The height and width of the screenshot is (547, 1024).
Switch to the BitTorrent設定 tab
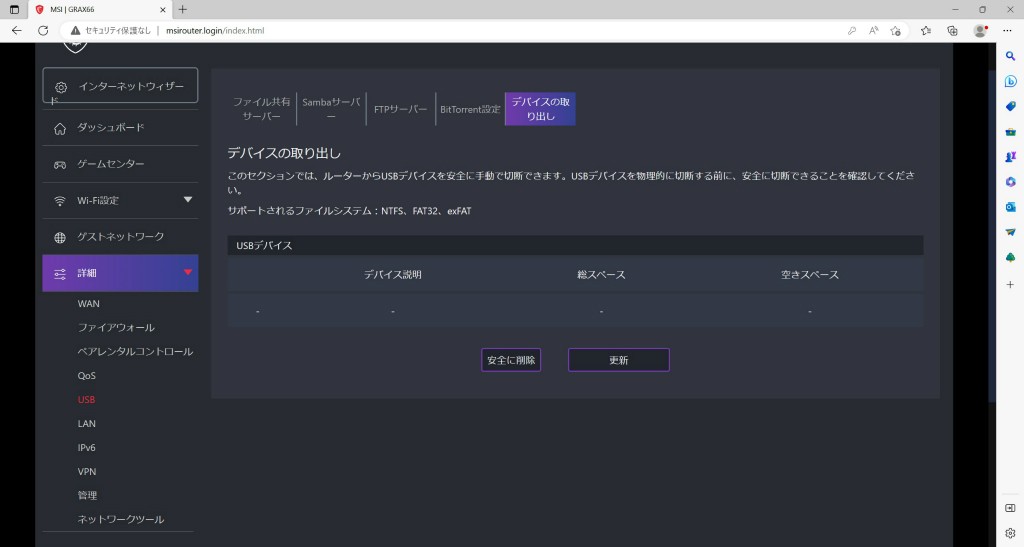[x=470, y=109]
